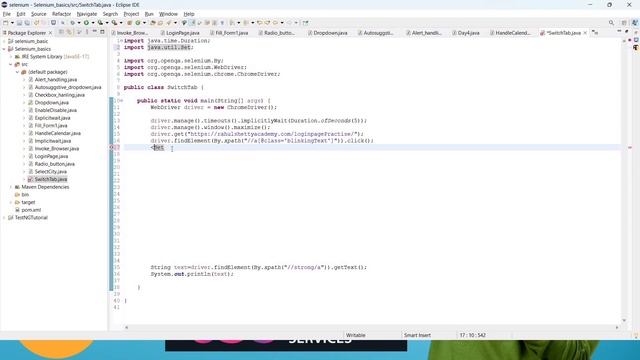640x360 pixels.
Task: Click the error marker on line 17
Action: point(112,147)
